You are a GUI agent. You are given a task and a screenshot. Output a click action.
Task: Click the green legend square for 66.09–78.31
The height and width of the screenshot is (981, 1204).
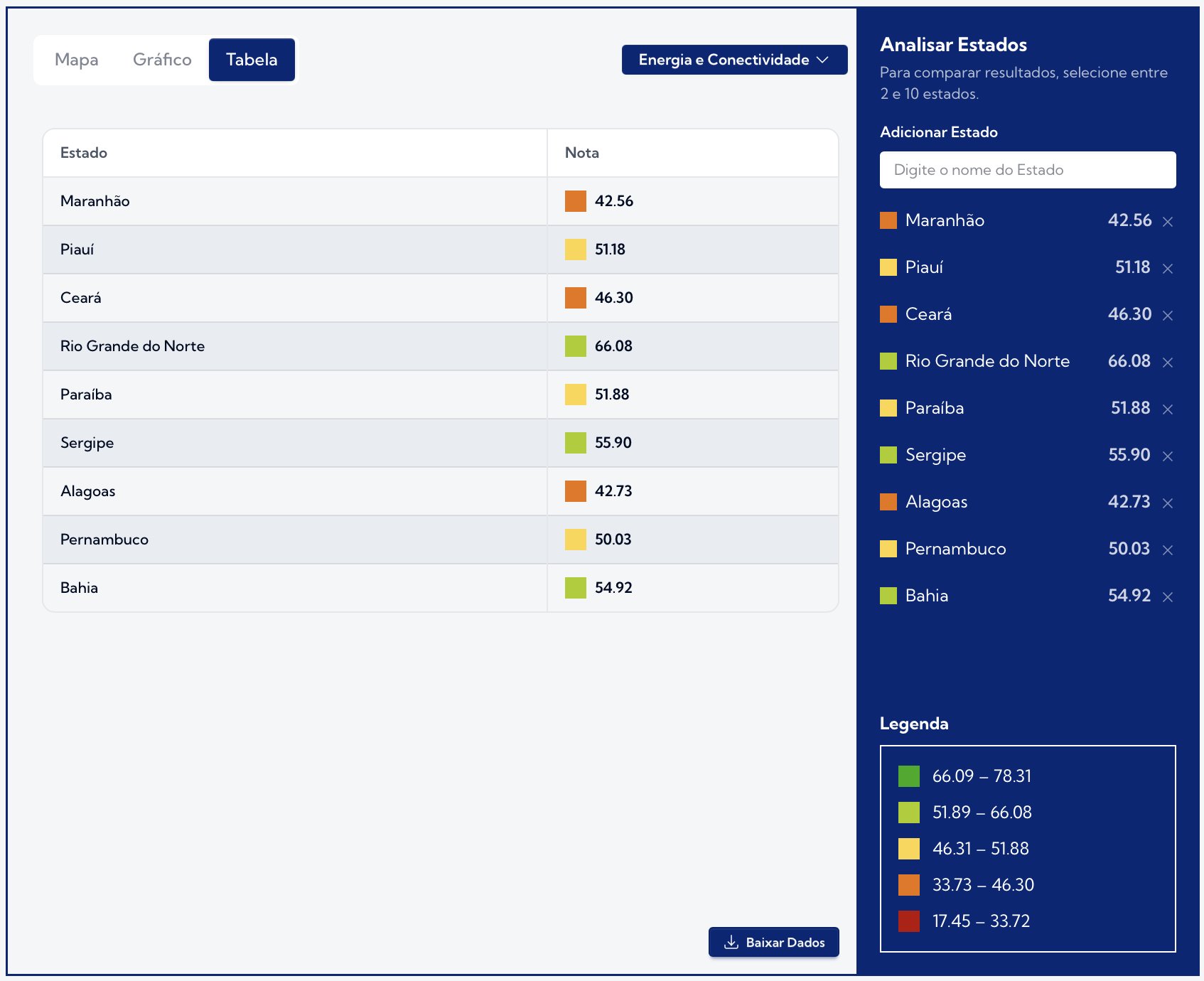click(x=908, y=776)
